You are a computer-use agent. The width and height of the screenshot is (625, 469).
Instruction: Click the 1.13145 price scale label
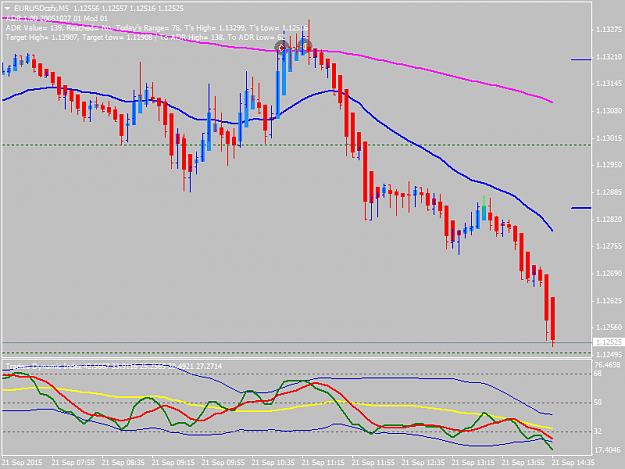coord(609,84)
